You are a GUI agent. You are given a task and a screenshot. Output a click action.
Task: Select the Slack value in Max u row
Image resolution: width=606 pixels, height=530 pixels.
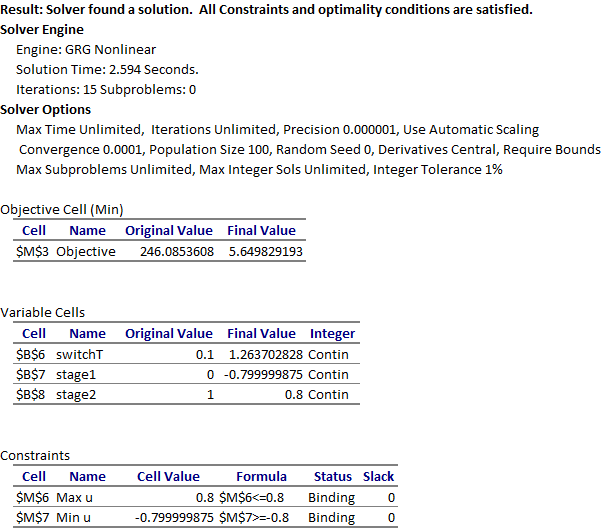pos(391,498)
